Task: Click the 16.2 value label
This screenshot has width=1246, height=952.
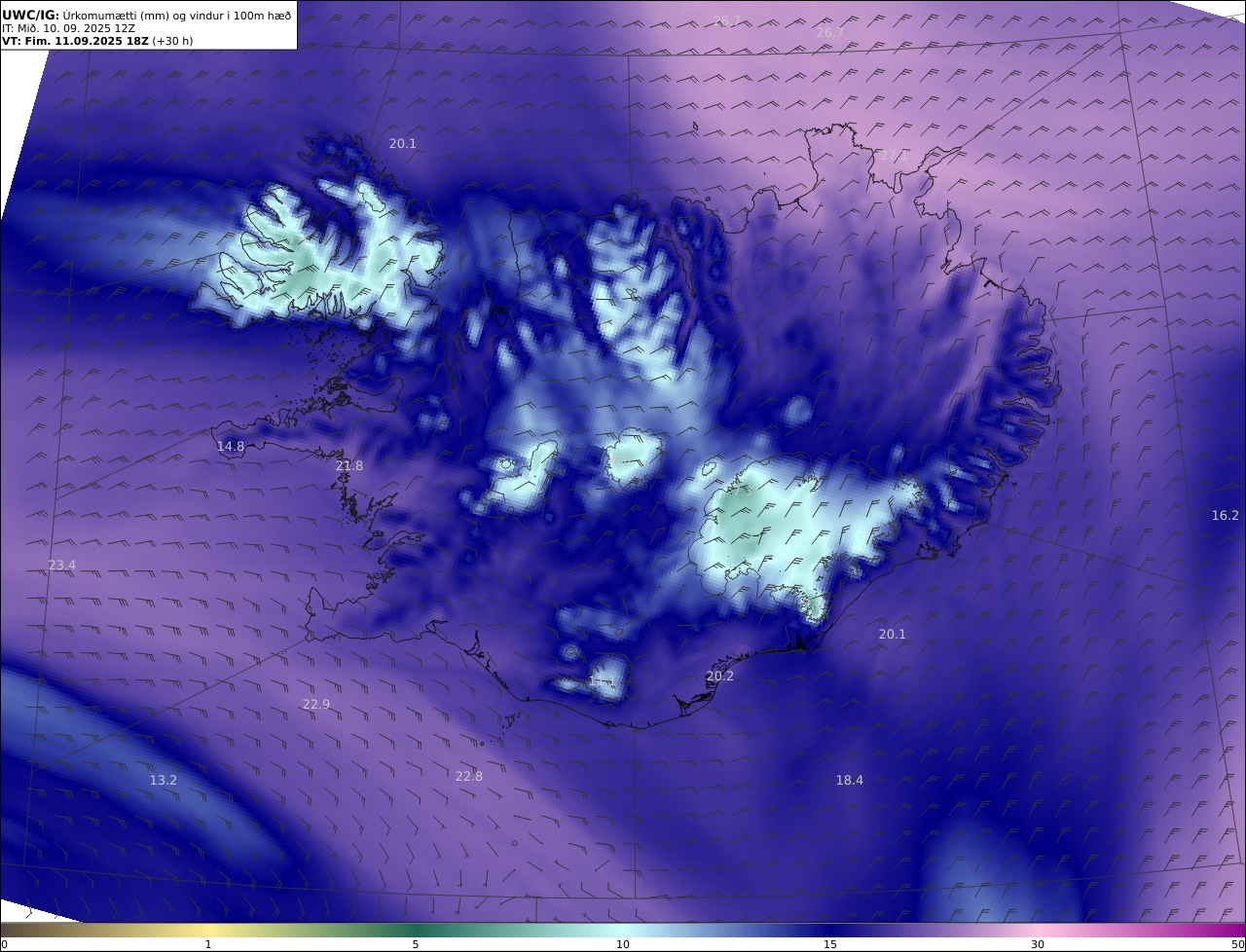Action: pos(1226,515)
